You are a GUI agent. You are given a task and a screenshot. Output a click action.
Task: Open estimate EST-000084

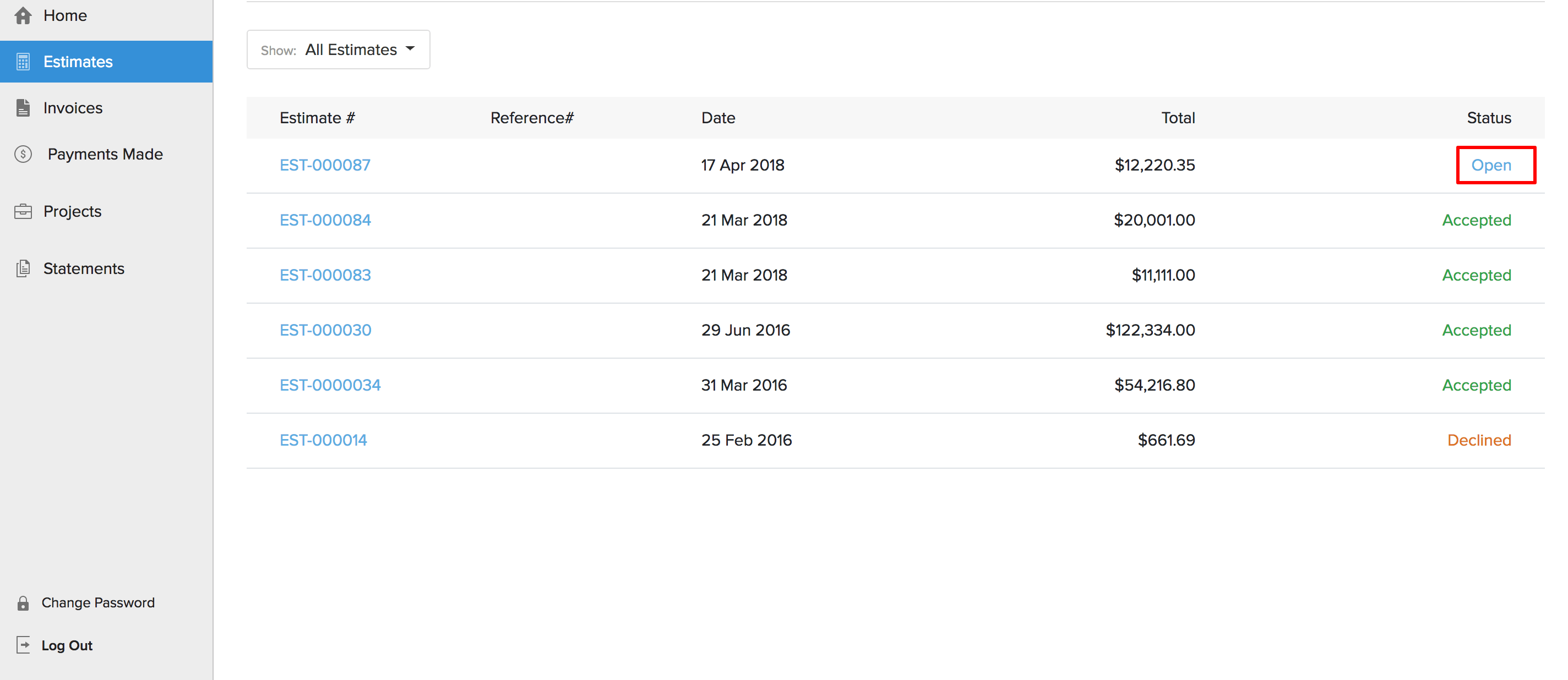click(325, 220)
